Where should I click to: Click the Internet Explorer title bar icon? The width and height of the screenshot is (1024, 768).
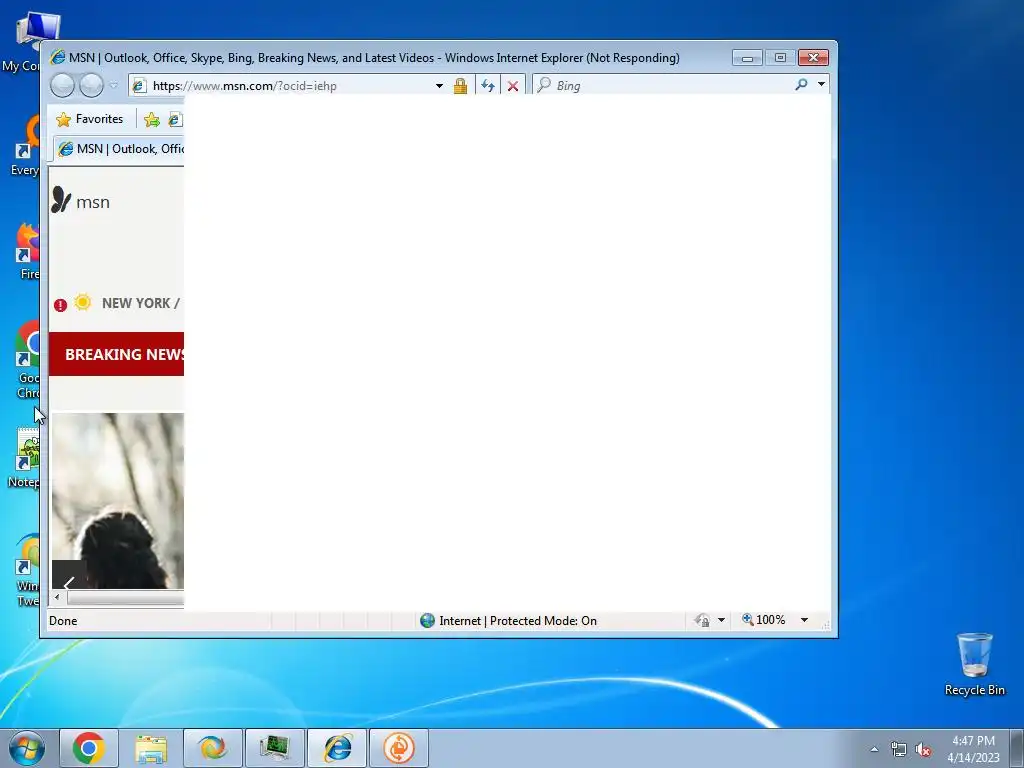click(57, 57)
